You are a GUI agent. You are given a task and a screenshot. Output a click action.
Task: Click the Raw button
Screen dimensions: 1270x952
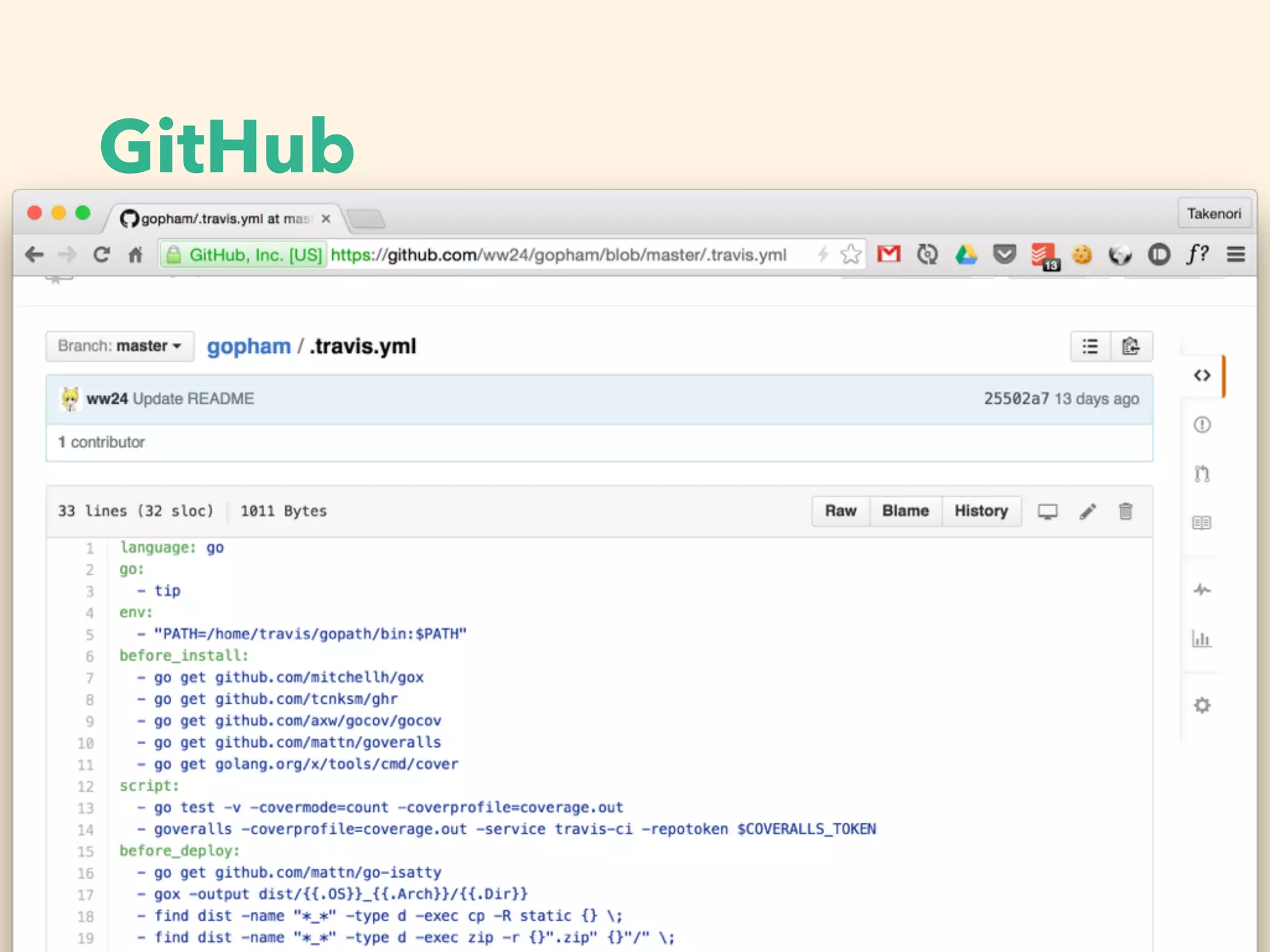pyautogui.click(x=841, y=511)
